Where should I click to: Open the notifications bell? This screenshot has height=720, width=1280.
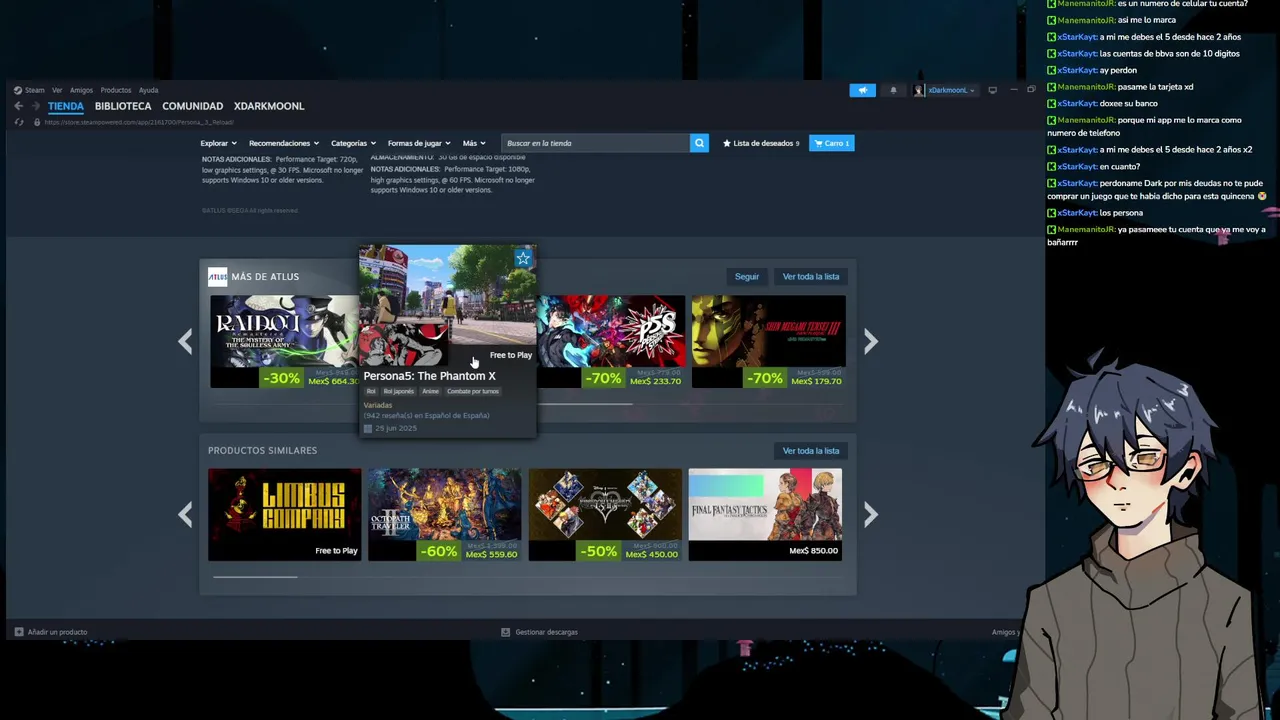pyautogui.click(x=893, y=90)
